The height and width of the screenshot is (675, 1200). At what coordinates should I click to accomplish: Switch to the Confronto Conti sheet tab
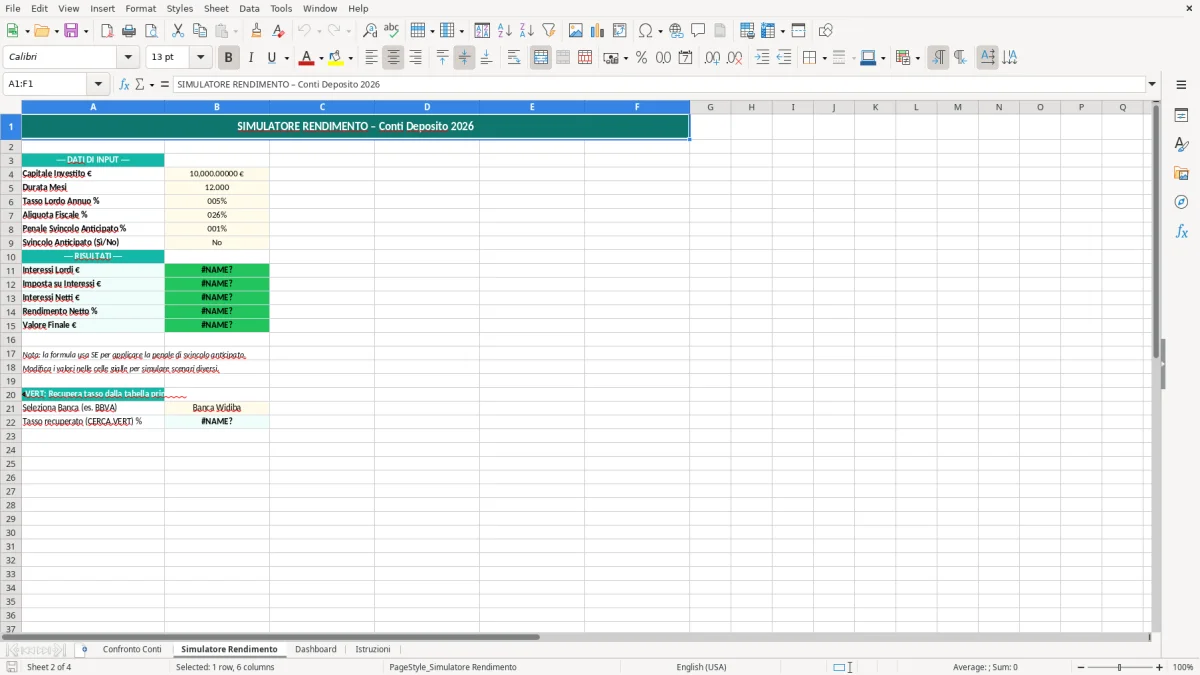pos(132,650)
